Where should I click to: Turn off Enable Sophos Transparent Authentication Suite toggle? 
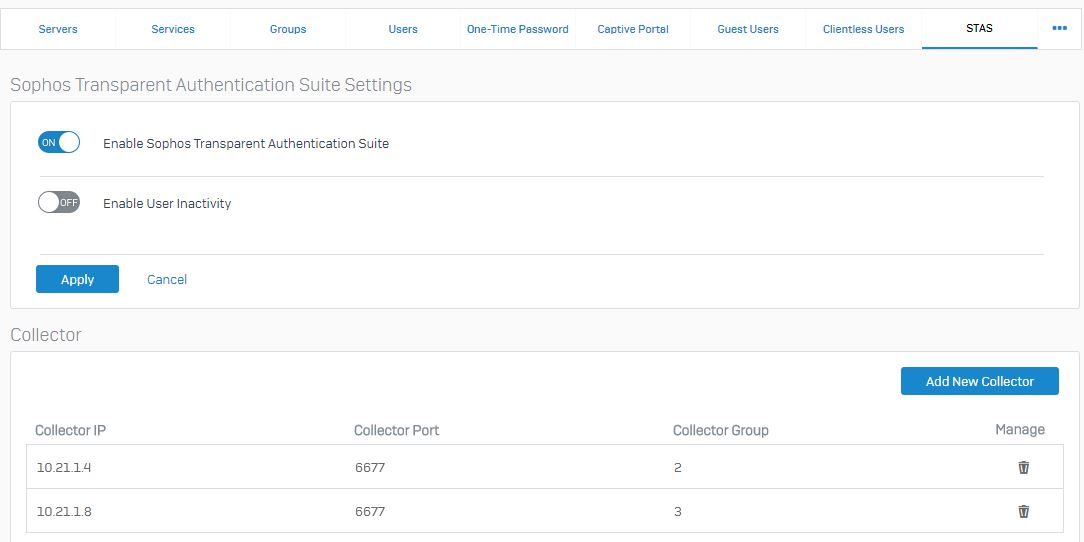coord(59,142)
